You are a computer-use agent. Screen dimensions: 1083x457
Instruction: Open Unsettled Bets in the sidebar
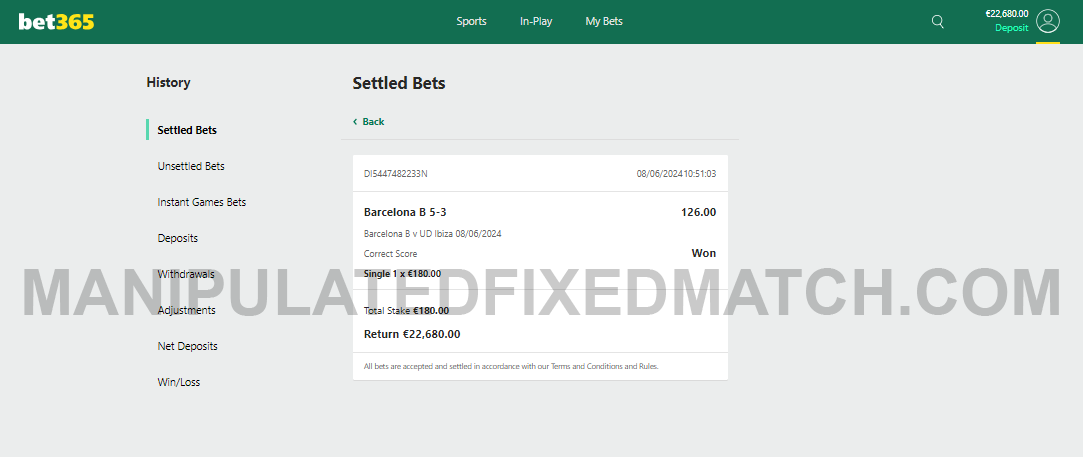point(191,166)
